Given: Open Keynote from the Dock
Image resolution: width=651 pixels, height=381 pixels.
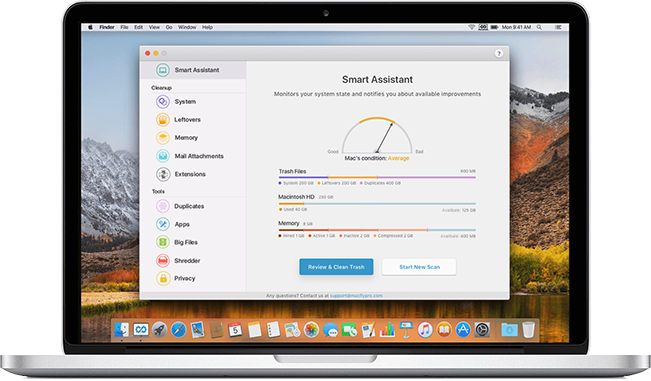Looking at the screenshot, I should 406,330.
